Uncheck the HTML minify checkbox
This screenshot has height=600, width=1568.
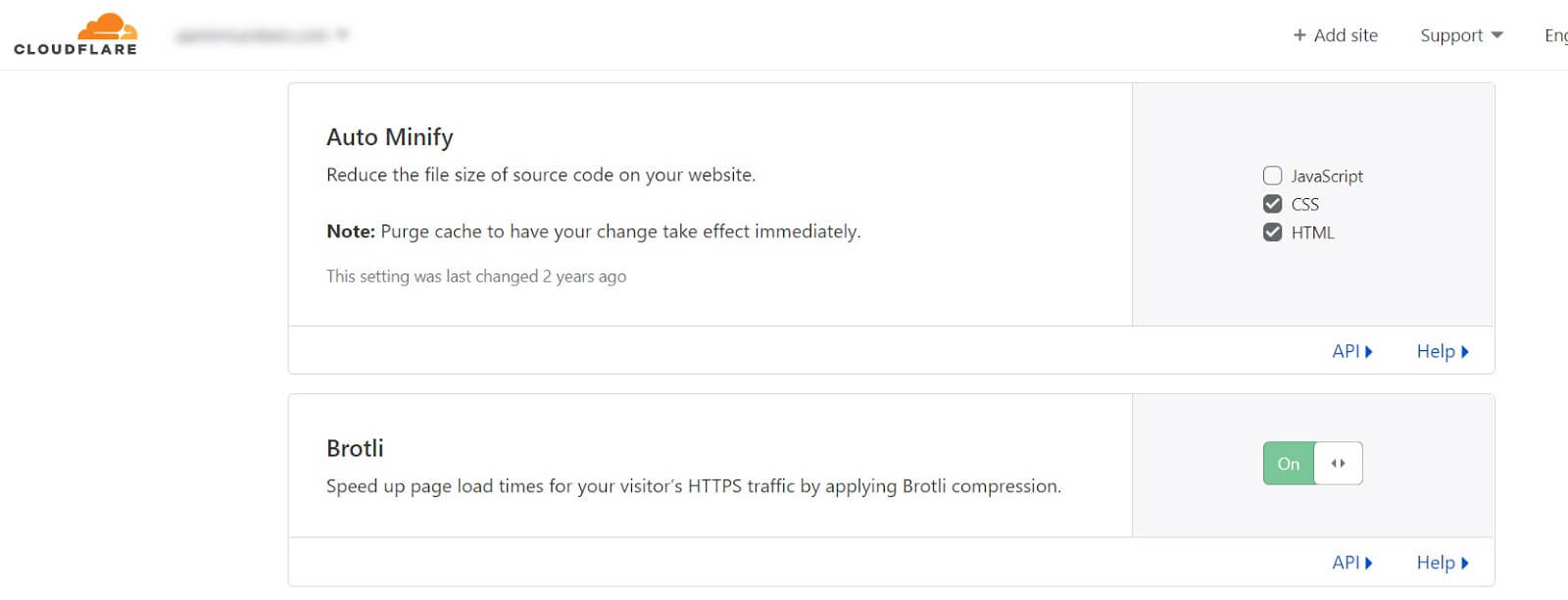point(1272,232)
